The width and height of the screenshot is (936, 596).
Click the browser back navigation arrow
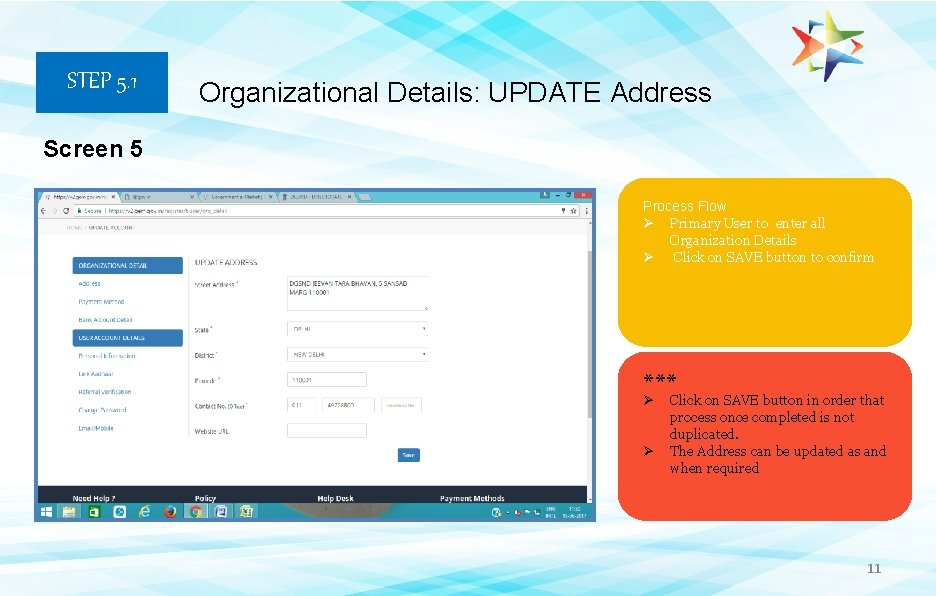(x=45, y=212)
